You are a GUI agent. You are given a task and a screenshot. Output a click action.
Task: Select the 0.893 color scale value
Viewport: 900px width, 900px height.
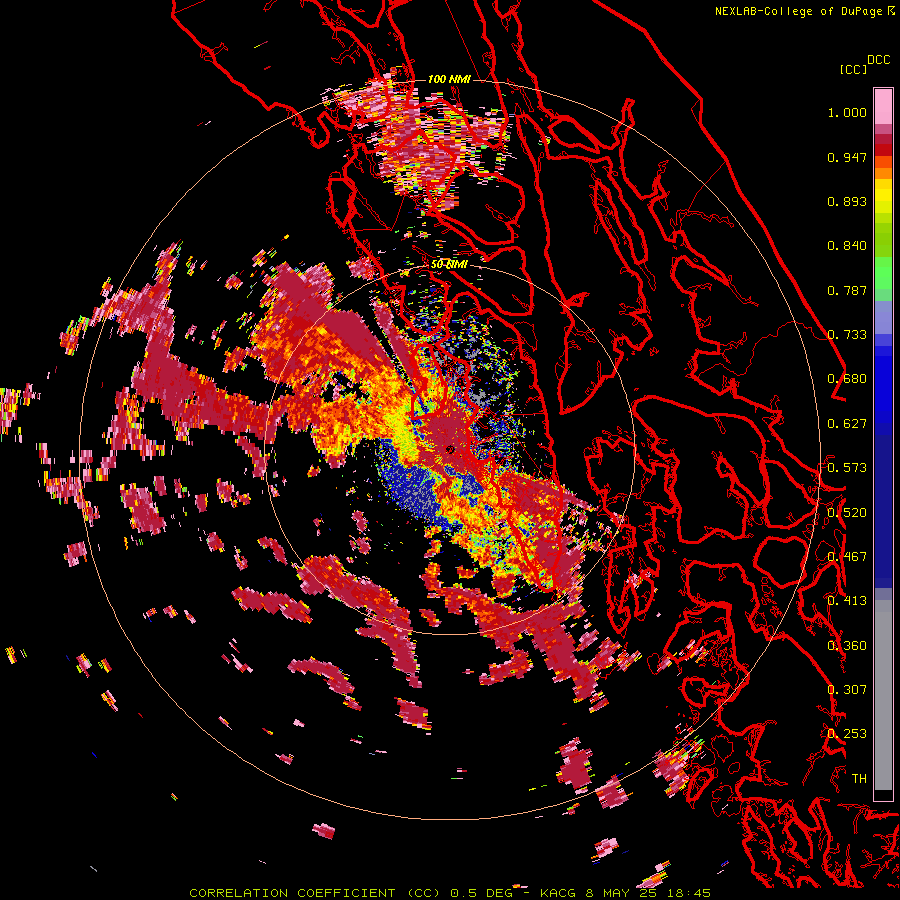847,201
